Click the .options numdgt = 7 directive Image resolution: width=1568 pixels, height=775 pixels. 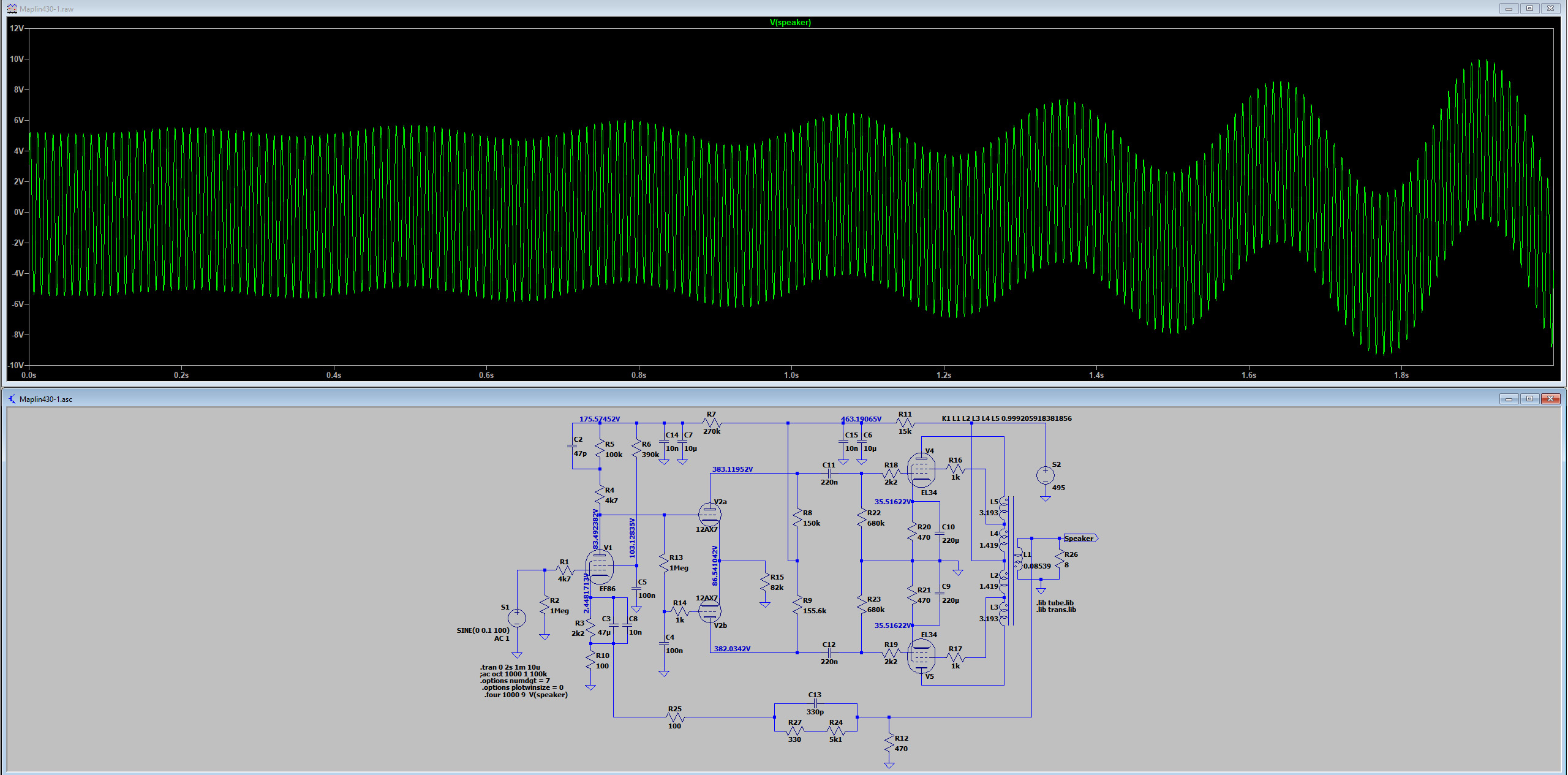tap(515, 681)
